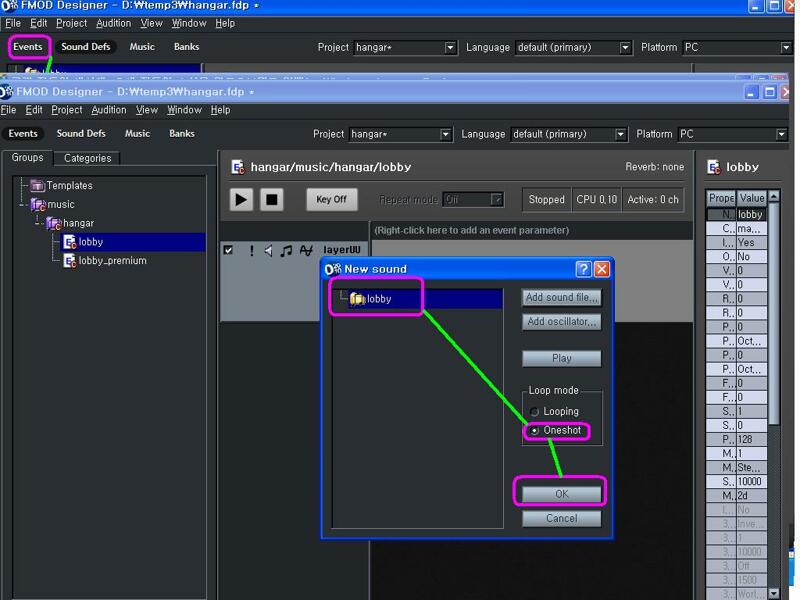The width and height of the screenshot is (800, 600).
Task: Collapse the hangar group tree node
Action: [x=38, y=223]
